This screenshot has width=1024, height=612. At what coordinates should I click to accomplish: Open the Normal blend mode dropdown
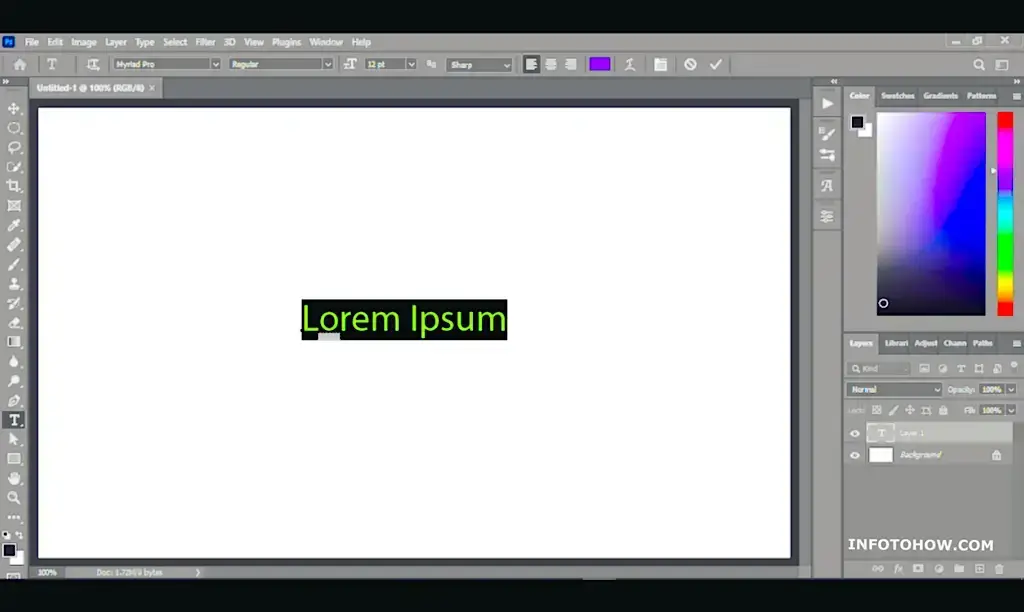(x=894, y=389)
